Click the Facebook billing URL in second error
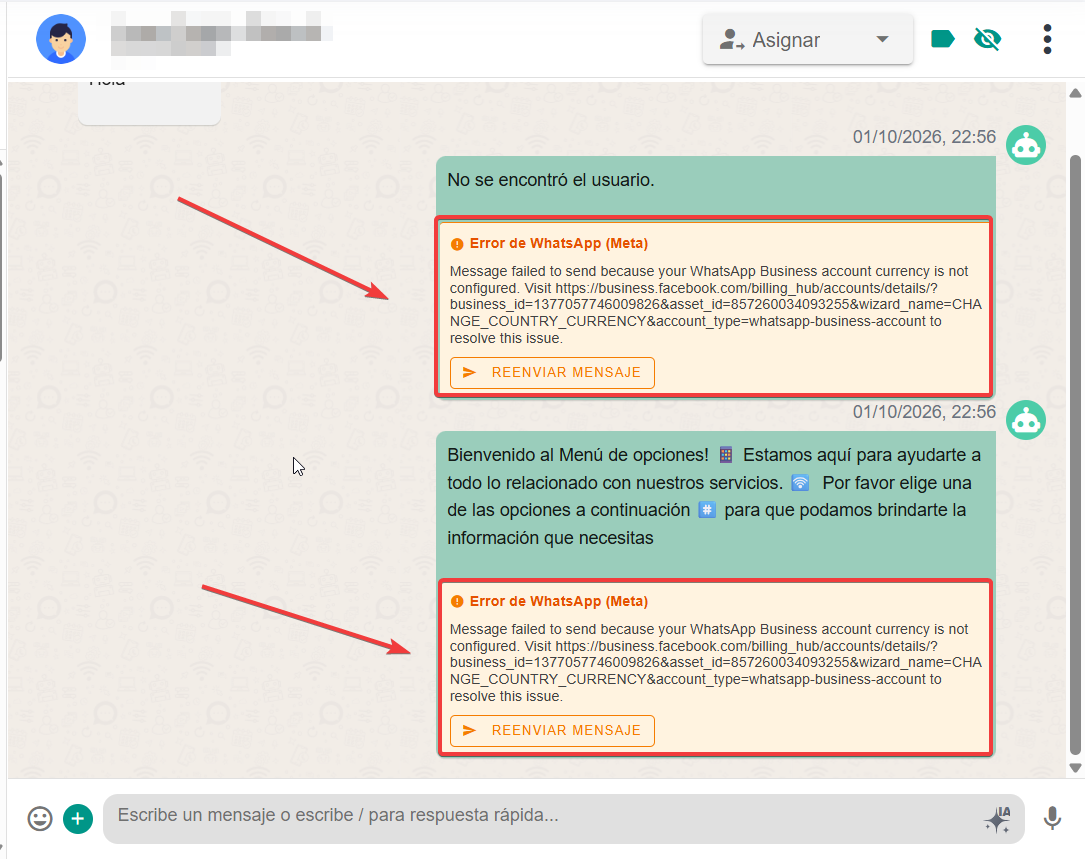Screen dimensions: 1085x859 [x=715, y=662]
